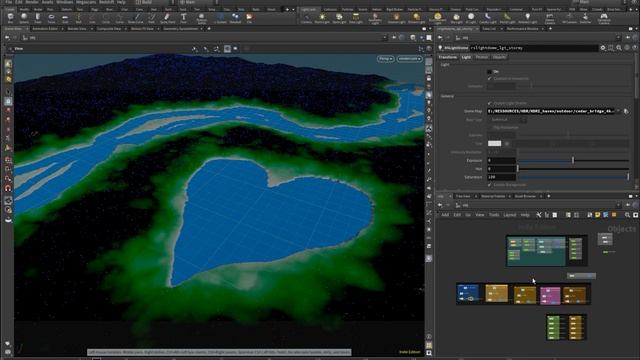The image size is (640, 360).
Task: Create an Environment Light from shelf
Action: [438, 18]
